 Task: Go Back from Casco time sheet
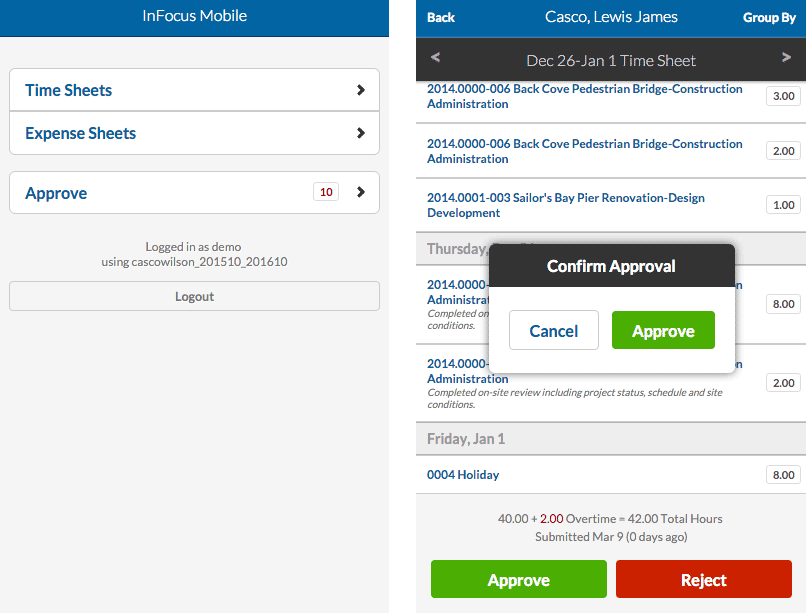pyautogui.click(x=441, y=17)
